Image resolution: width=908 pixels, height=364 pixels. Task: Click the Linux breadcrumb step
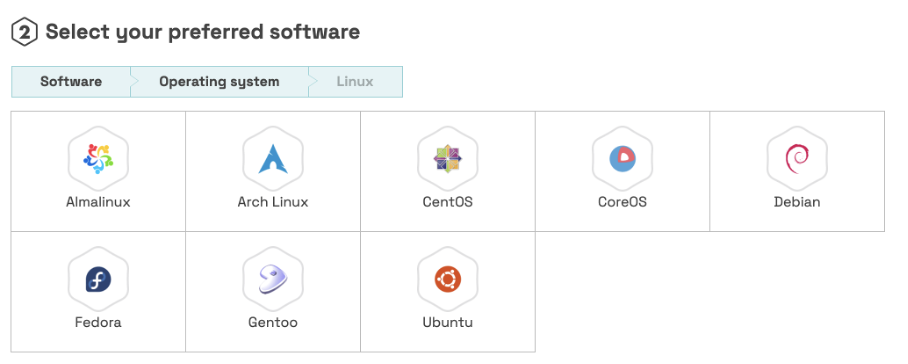click(355, 82)
